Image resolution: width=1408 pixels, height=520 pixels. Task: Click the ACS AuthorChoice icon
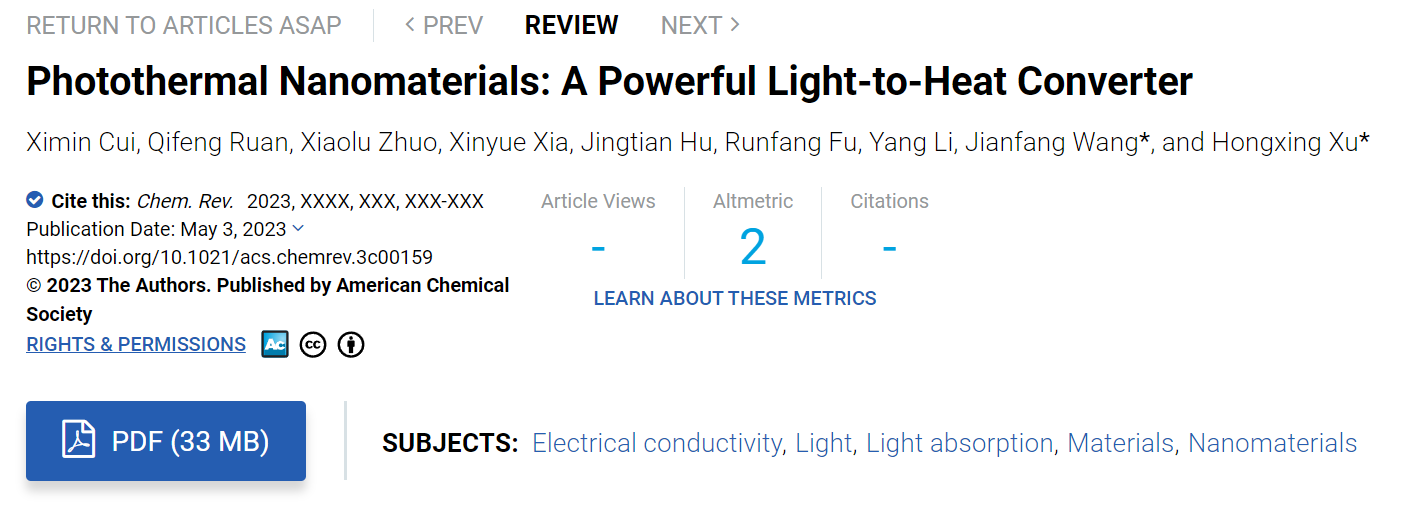pos(275,345)
